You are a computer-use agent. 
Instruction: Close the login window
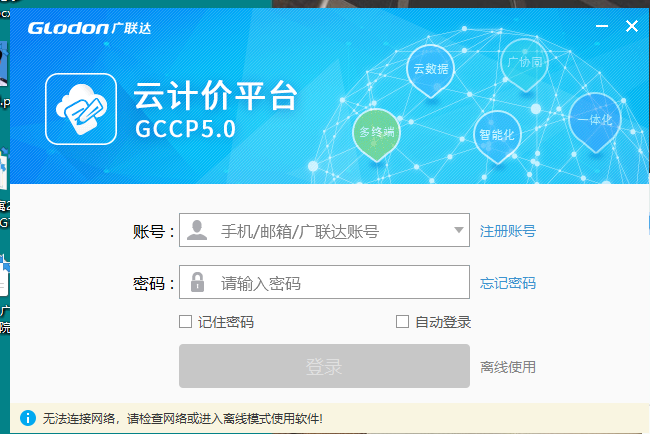[632, 26]
